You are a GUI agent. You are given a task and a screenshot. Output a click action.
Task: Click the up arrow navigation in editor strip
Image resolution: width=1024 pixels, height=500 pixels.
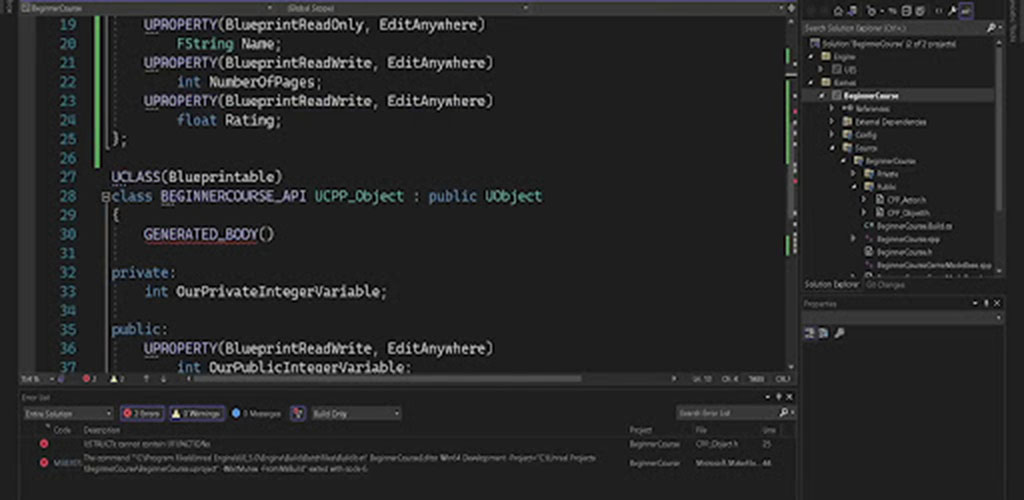[146, 379]
